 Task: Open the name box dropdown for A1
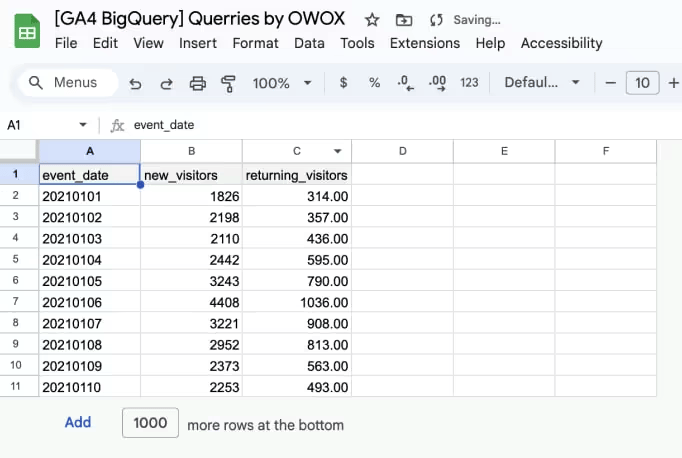click(x=83, y=125)
